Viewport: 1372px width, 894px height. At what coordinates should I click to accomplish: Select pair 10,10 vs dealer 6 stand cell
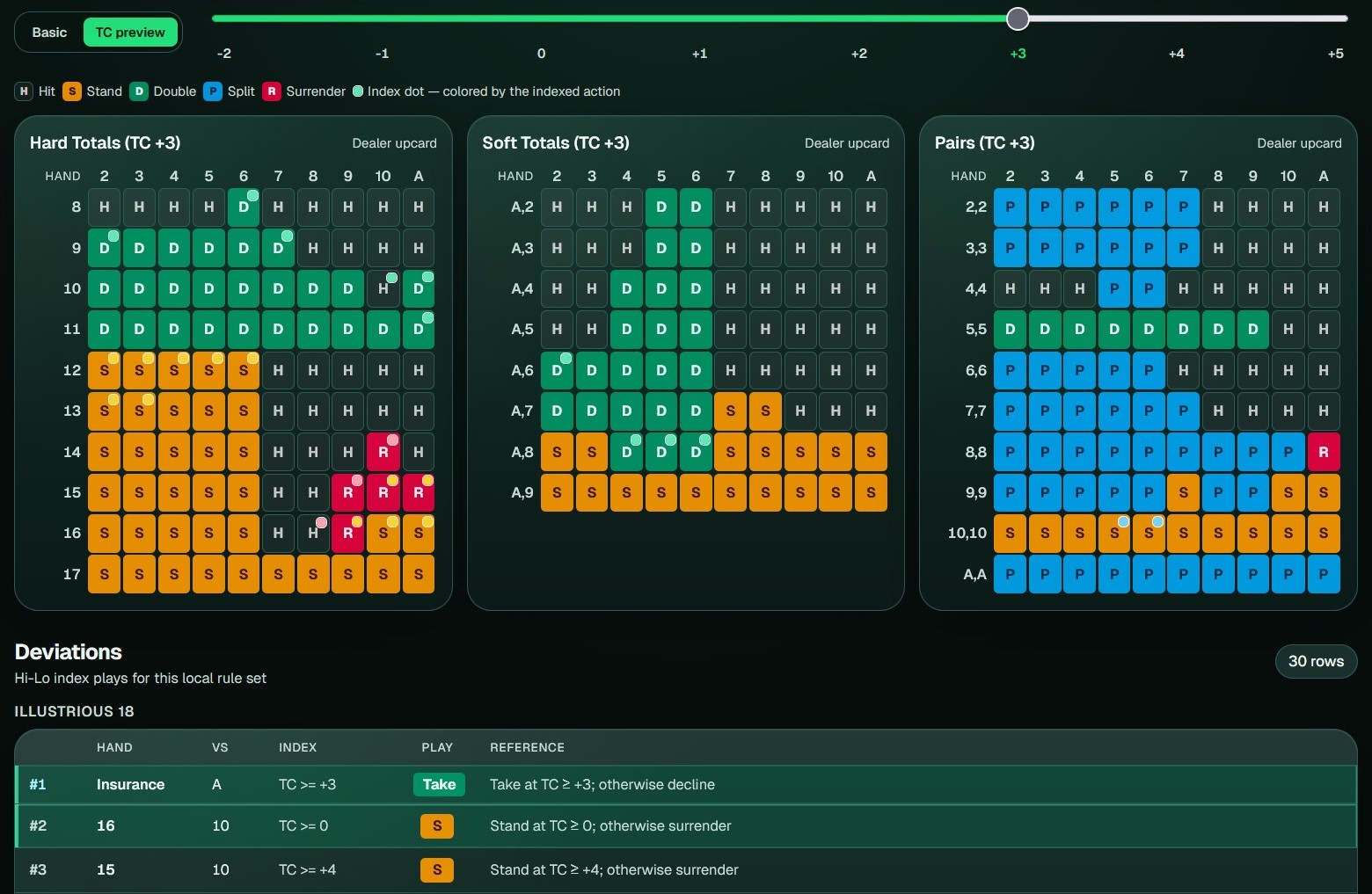pyautogui.click(x=1149, y=533)
